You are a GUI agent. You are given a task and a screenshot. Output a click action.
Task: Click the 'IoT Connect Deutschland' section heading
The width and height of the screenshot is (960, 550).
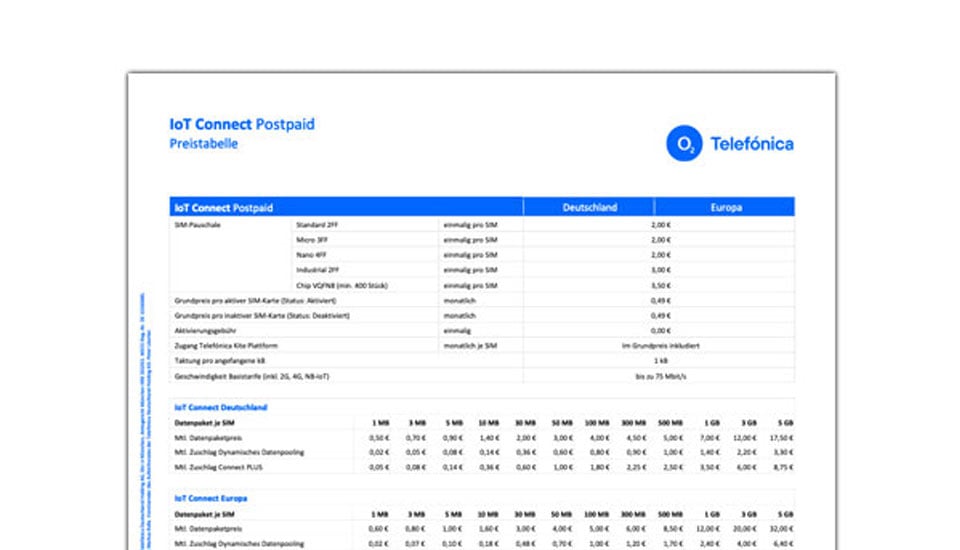220,407
